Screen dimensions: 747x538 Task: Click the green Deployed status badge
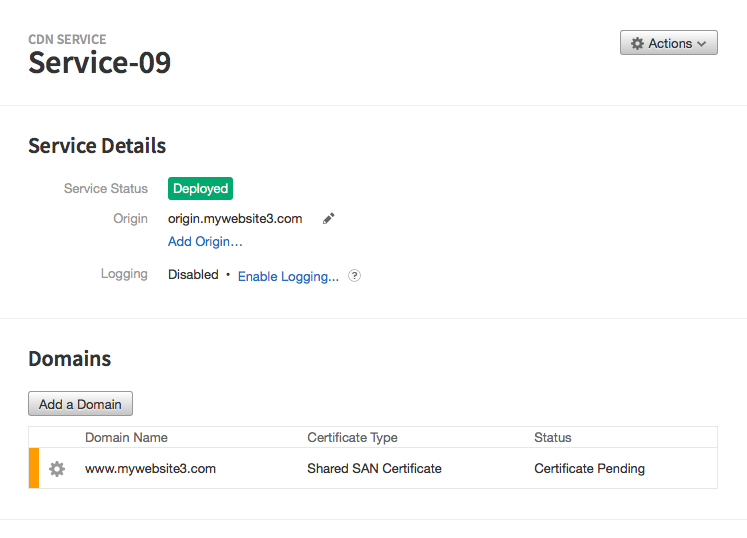pos(201,188)
